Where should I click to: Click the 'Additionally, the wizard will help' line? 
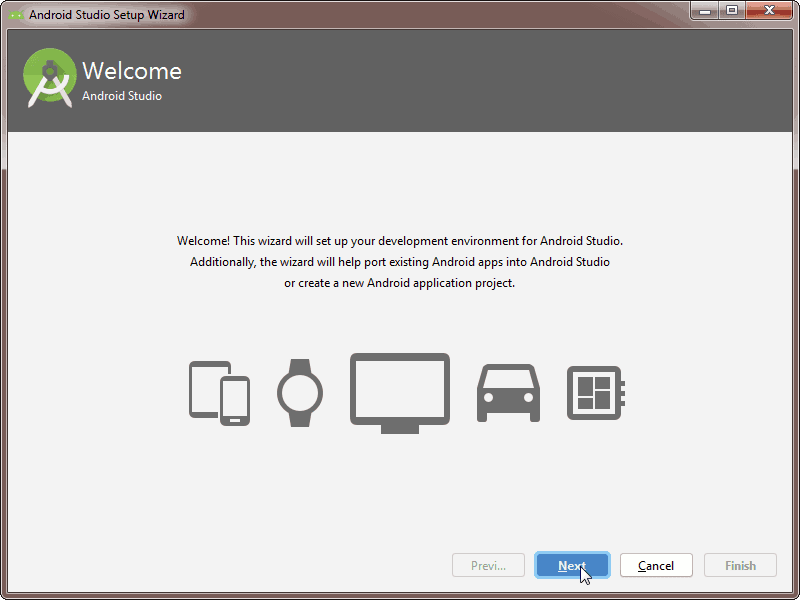400,262
